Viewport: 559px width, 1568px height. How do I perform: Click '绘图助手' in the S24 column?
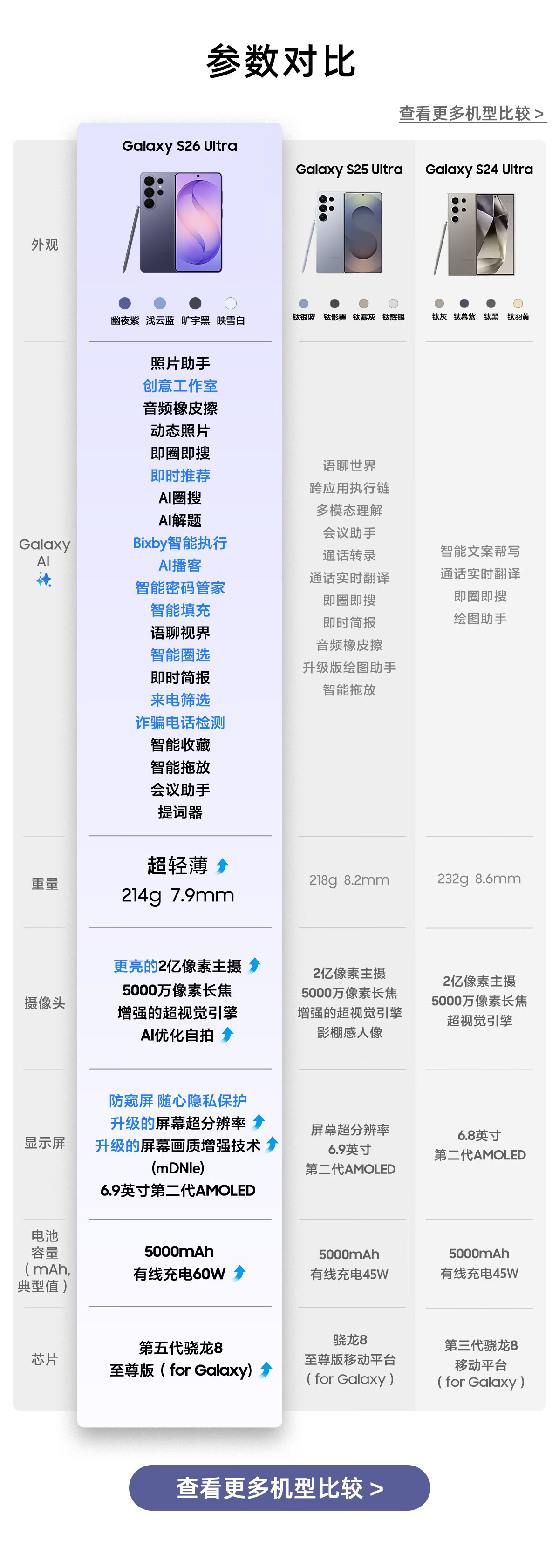pos(480,619)
